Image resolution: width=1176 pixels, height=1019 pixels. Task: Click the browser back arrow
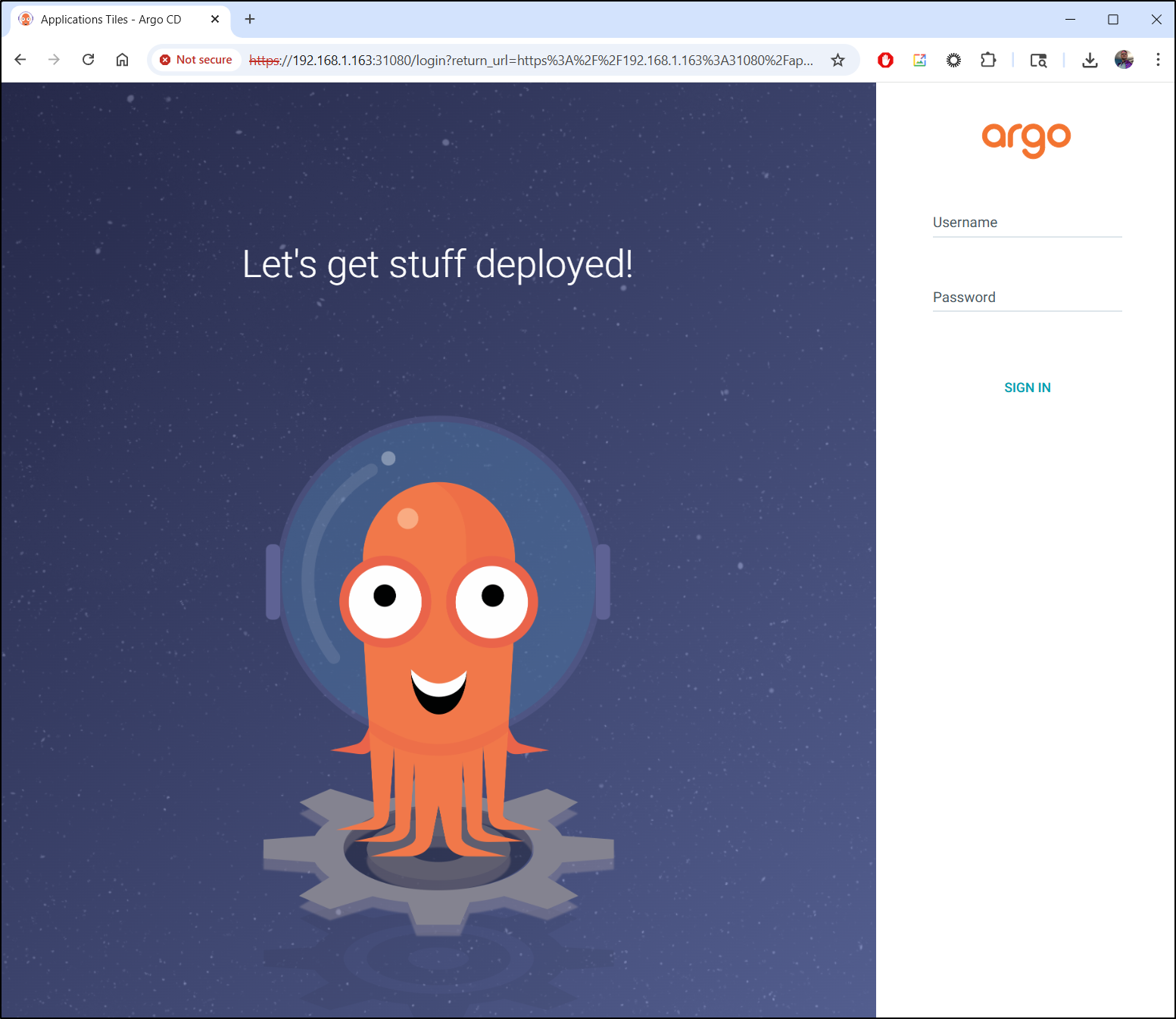coord(20,60)
